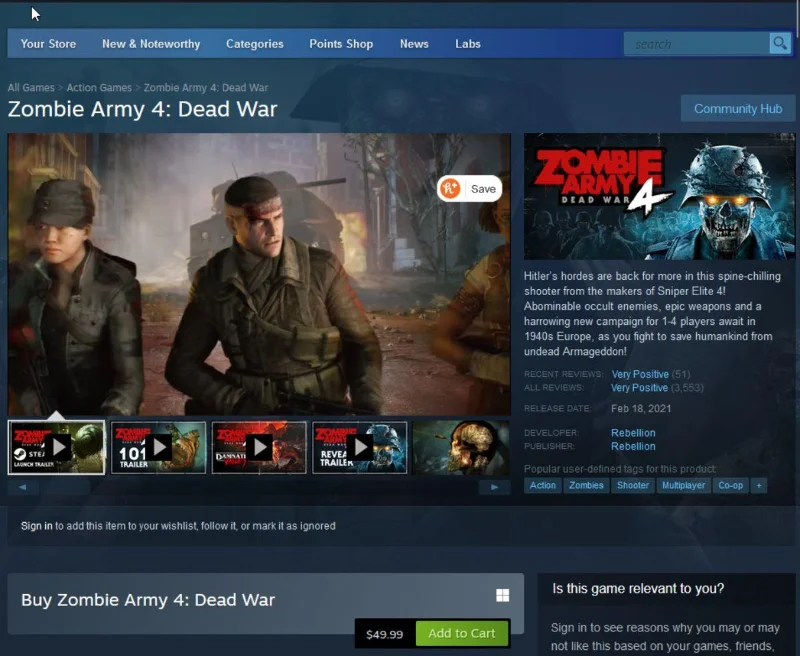Click the search magnifier icon
800x656 pixels.
pyautogui.click(x=780, y=44)
